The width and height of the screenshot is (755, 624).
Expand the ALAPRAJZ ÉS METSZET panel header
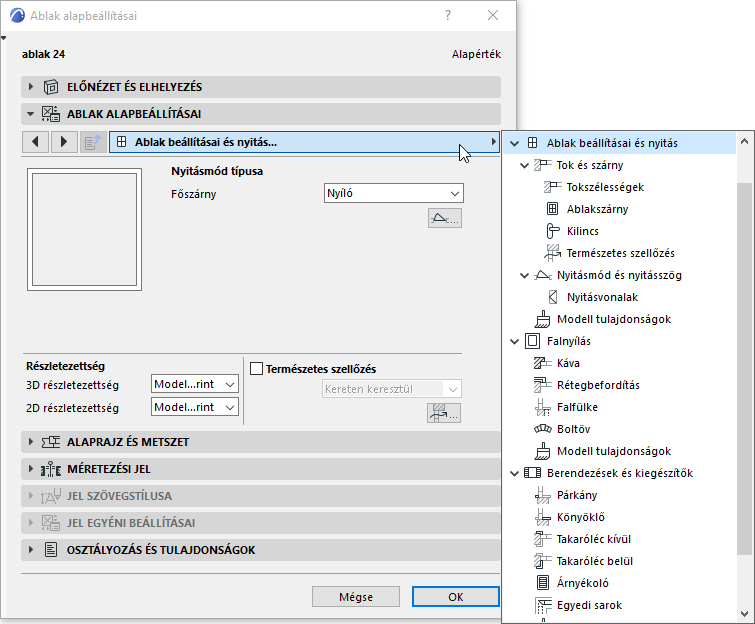(x=261, y=442)
